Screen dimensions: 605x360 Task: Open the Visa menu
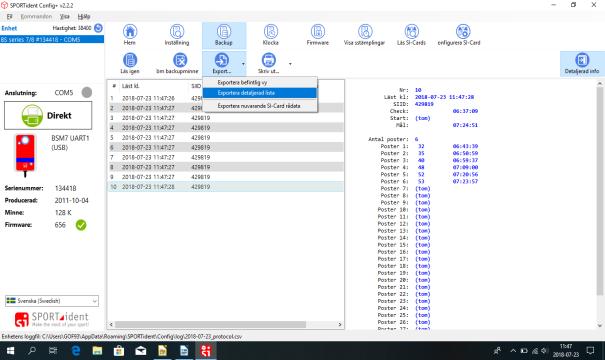tap(64, 16)
